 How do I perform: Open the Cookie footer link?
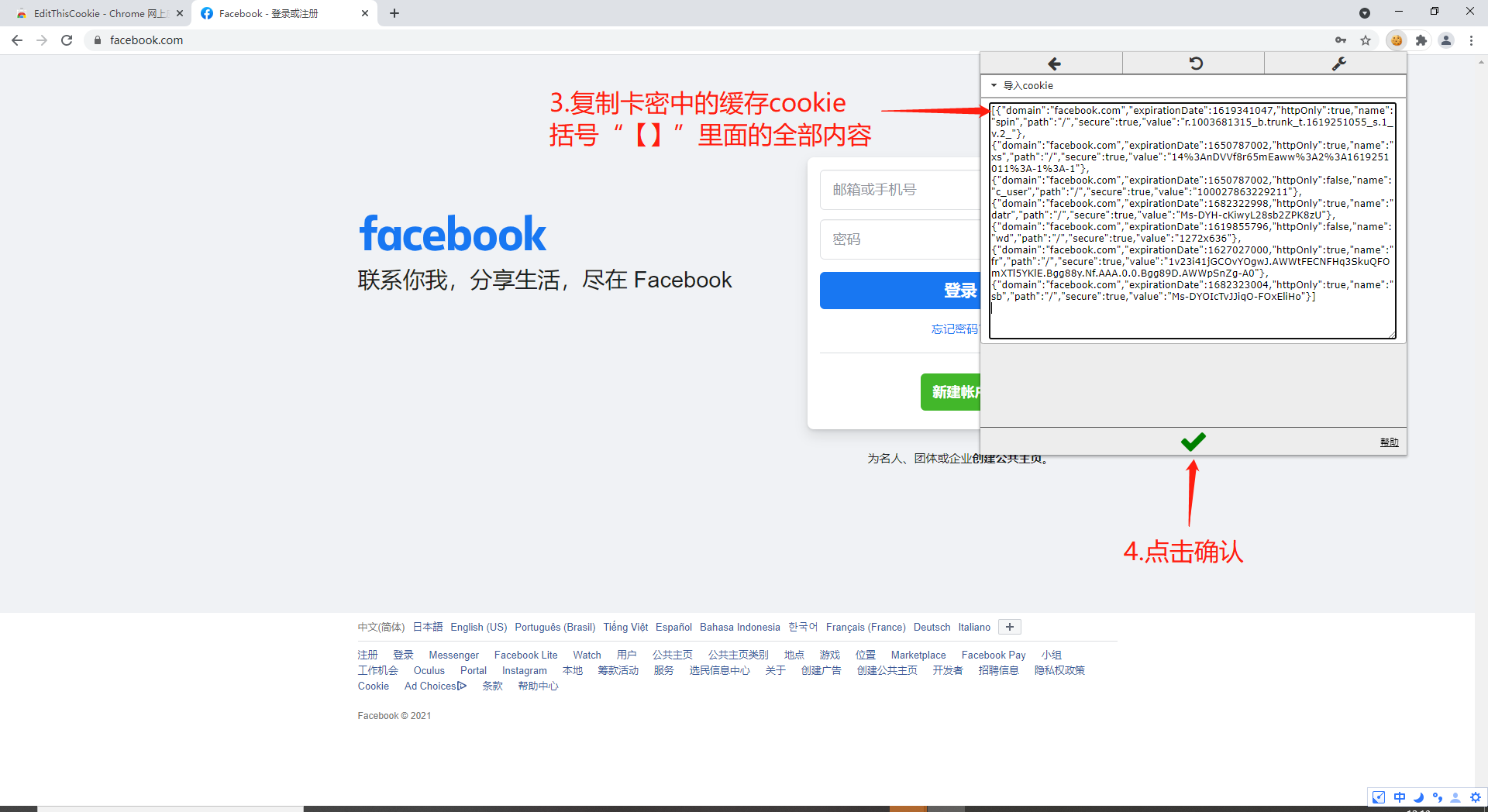click(x=374, y=686)
